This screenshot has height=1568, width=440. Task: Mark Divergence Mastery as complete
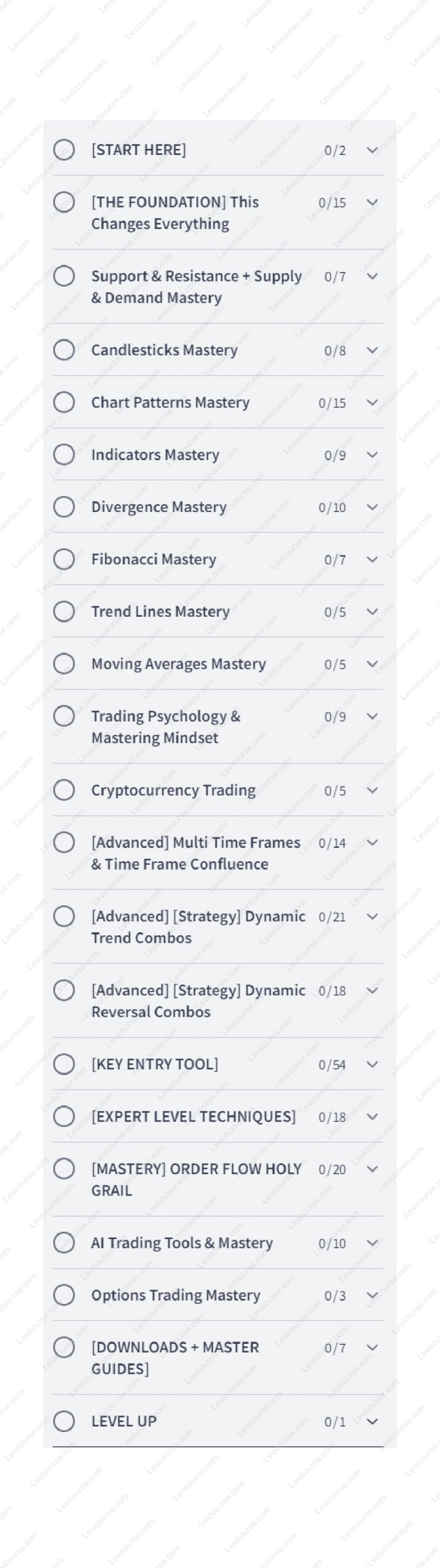pyautogui.click(x=64, y=507)
